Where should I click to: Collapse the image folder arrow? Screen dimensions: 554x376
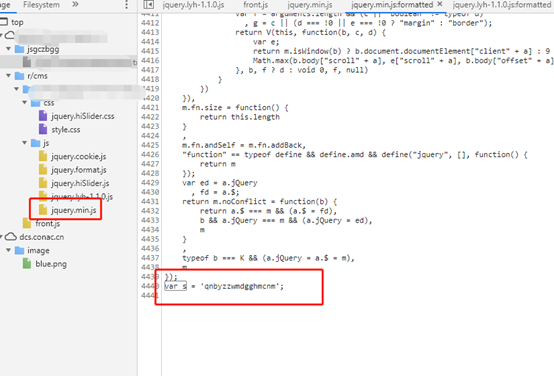pos(8,250)
